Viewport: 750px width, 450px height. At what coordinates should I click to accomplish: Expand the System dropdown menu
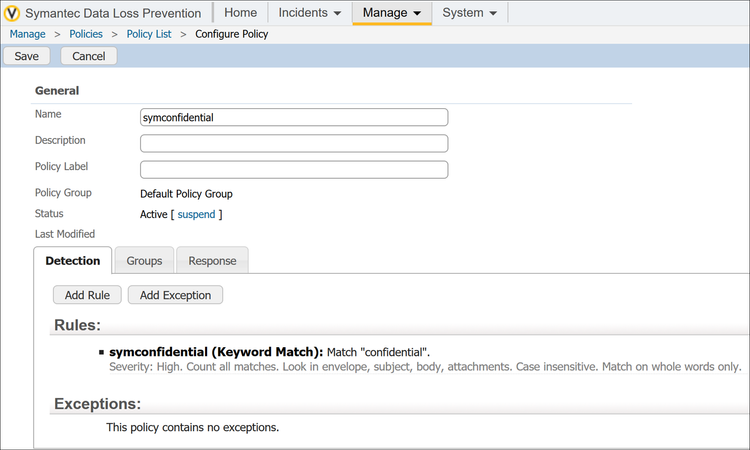tap(469, 13)
